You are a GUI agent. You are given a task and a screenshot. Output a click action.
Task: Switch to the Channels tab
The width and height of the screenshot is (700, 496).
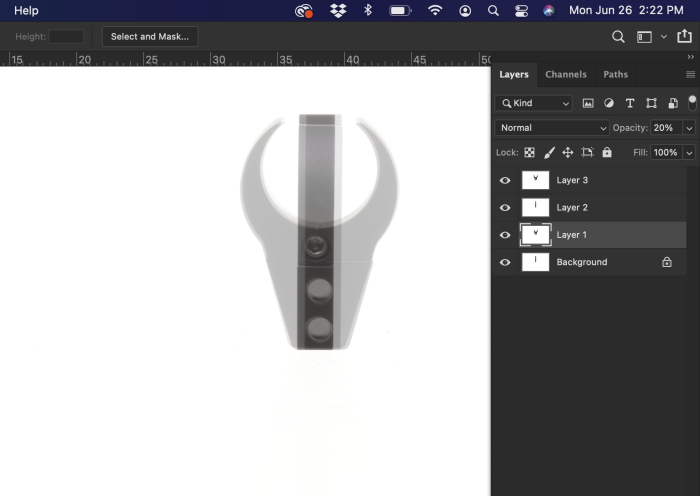click(566, 75)
